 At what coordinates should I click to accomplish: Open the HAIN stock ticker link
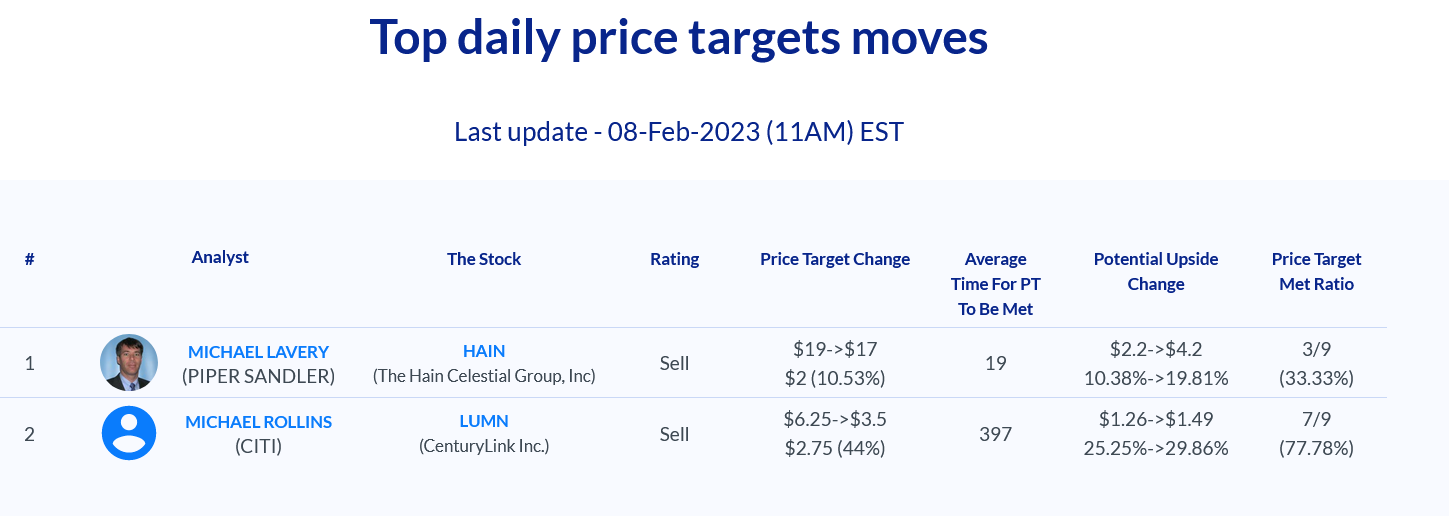pos(484,351)
